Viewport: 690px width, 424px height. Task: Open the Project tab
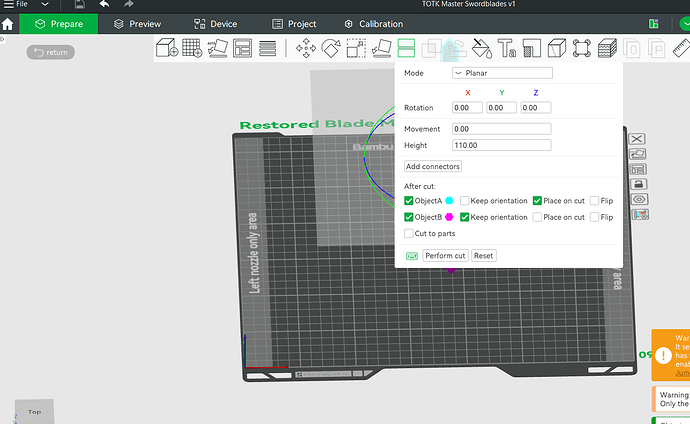tap(294, 24)
